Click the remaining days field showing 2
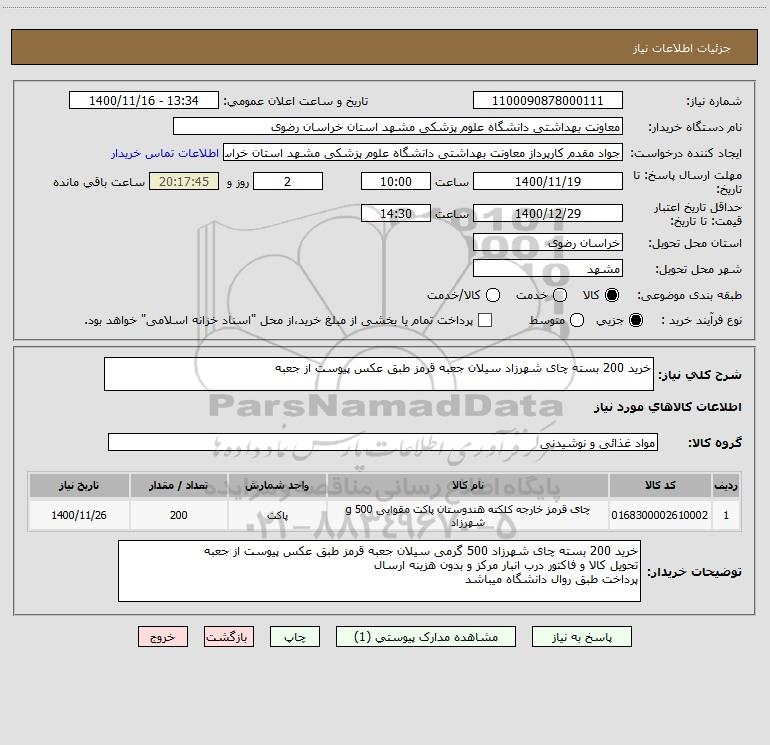The image size is (770, 745). [x=288, y=182]
